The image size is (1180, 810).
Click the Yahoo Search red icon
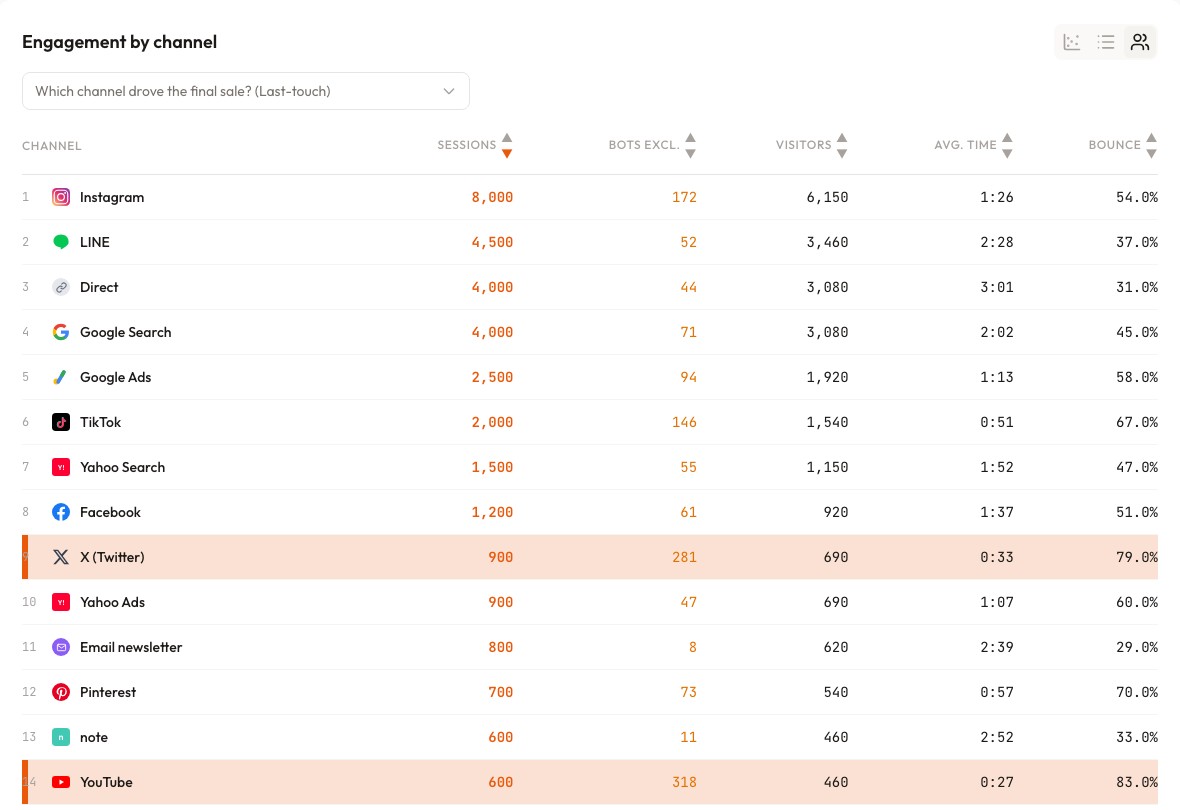[61, 467]
